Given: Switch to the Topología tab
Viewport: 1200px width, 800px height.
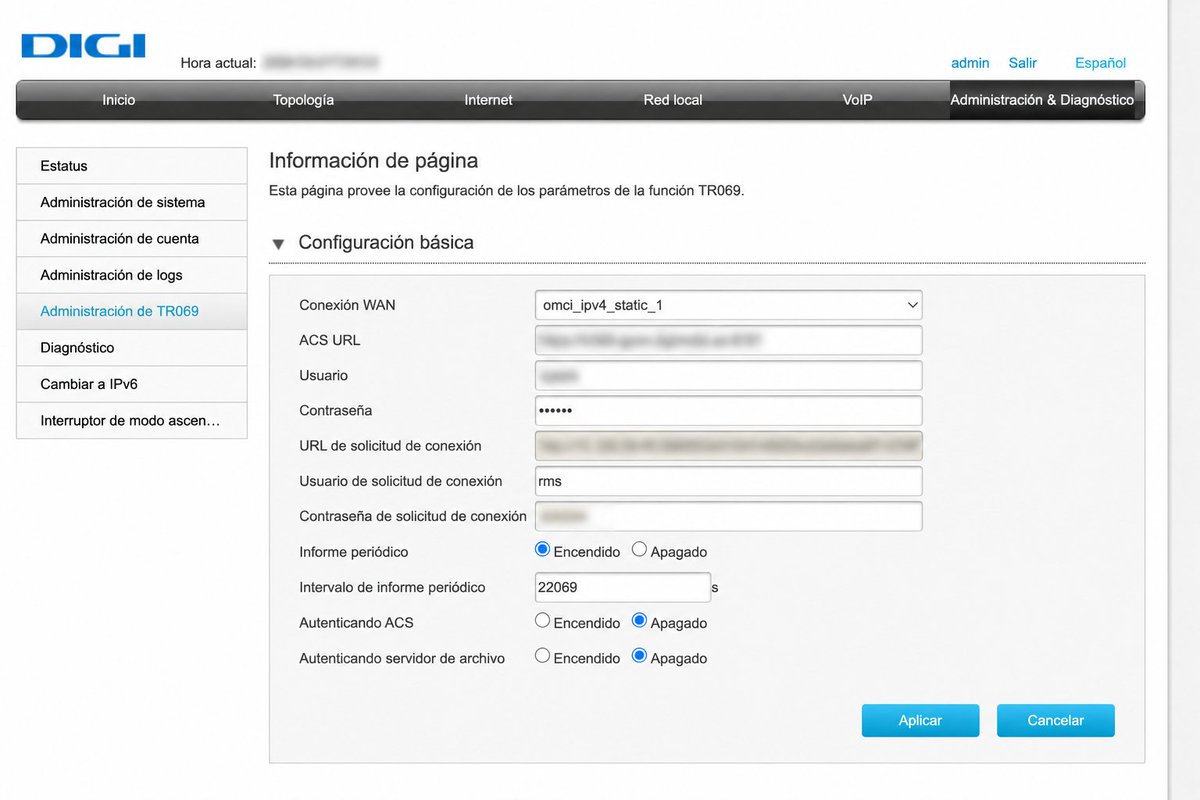Looking at the screenshot, I should click(303, 100).
